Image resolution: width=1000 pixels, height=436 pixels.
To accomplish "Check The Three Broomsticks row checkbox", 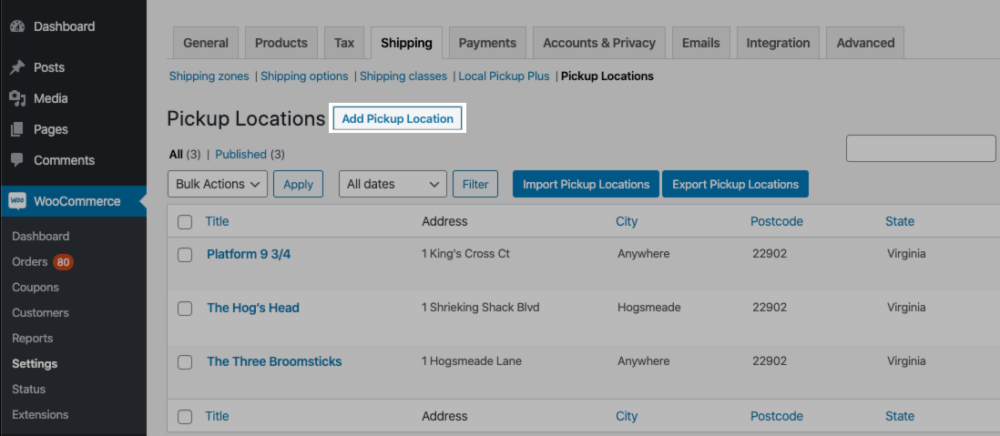I will point(185,362).
